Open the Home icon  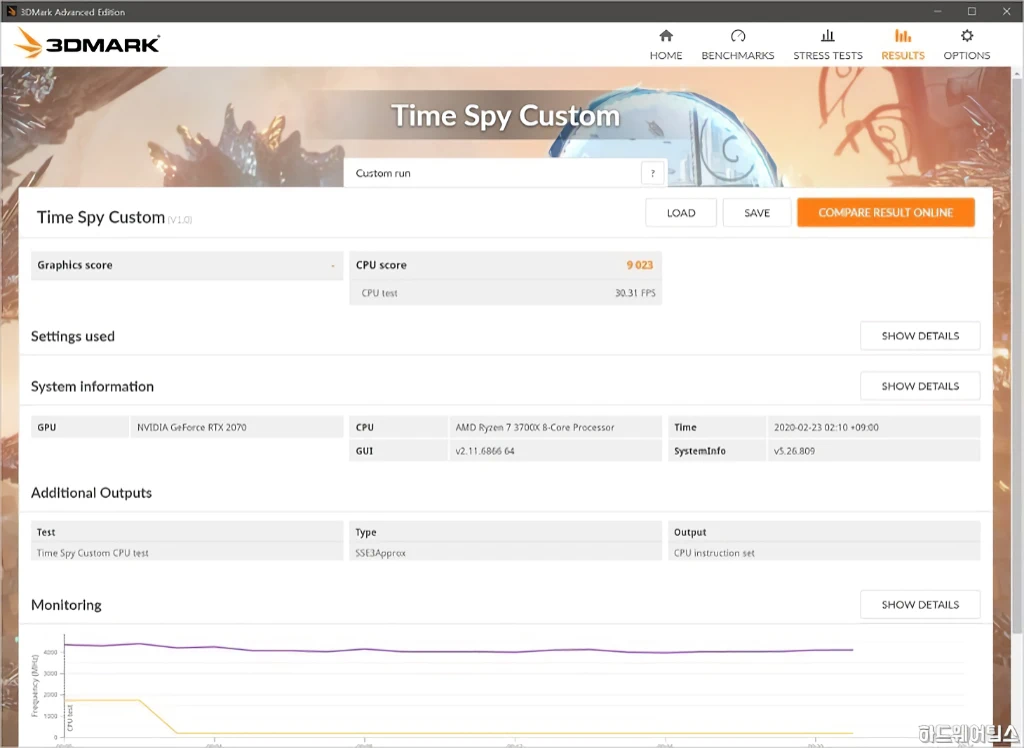pos(665,35)
